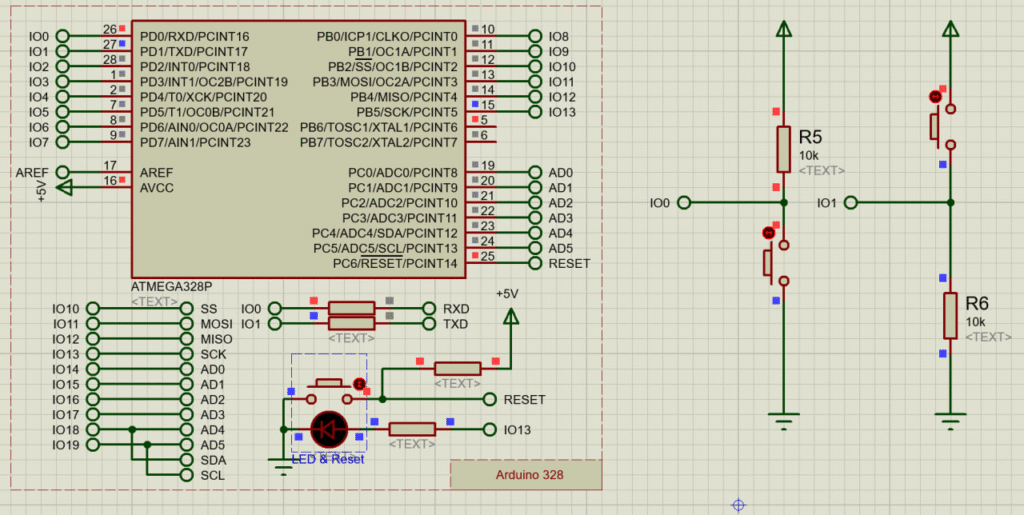Select resistor connecting IO1 to TXD

(351, 323)
